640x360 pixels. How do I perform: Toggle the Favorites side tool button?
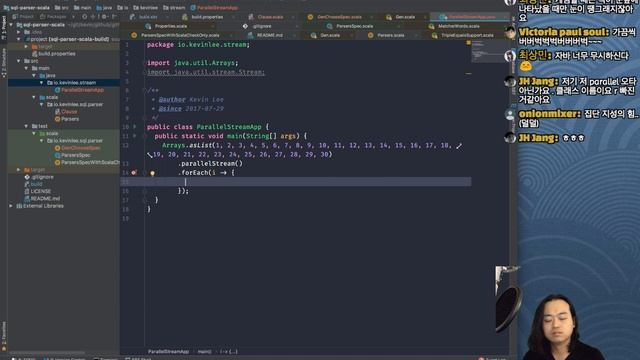[4, 336]
